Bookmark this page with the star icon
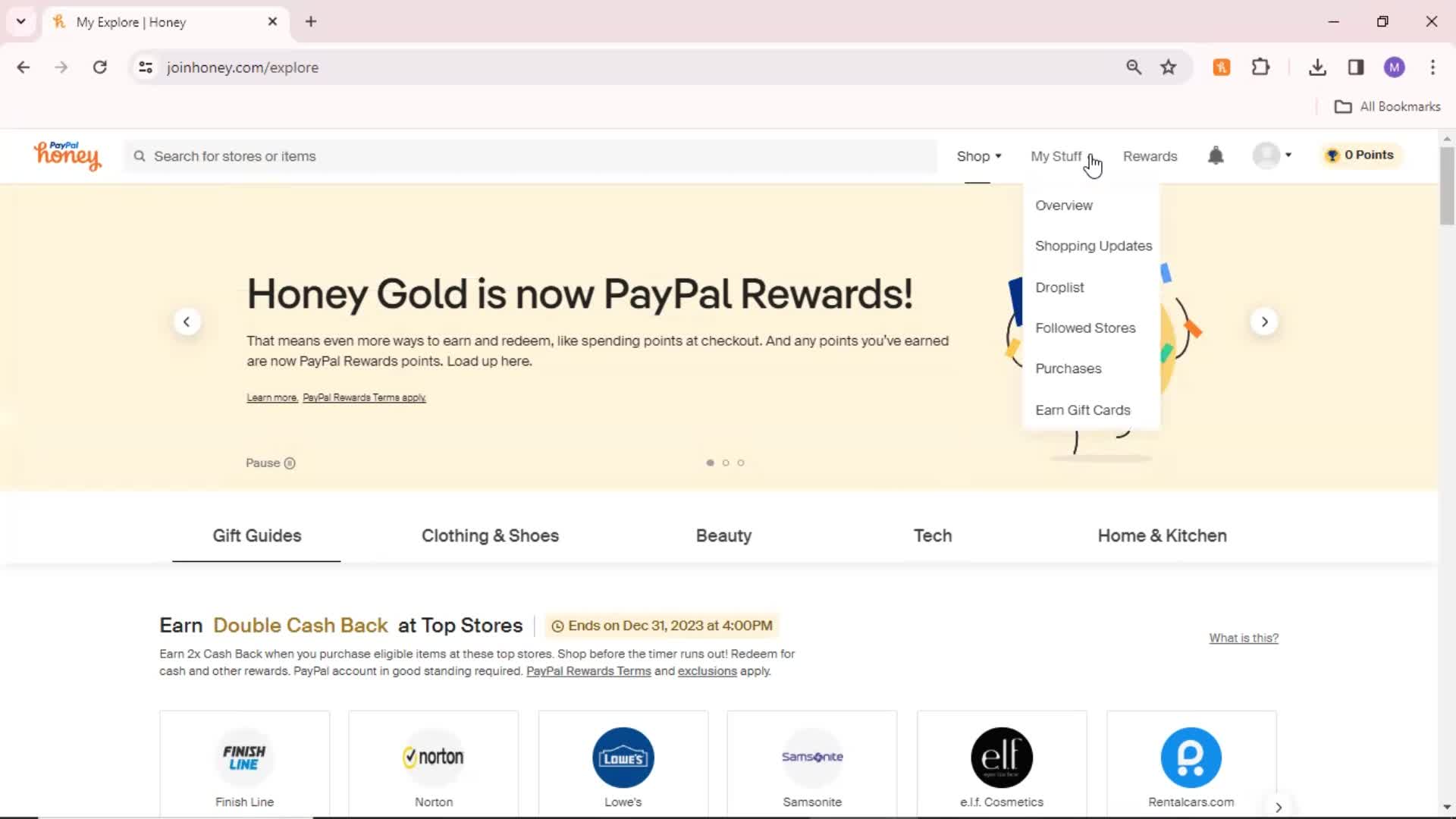Image resolution: width=1456 pixels, height=819 pixels. (1169, 67)
